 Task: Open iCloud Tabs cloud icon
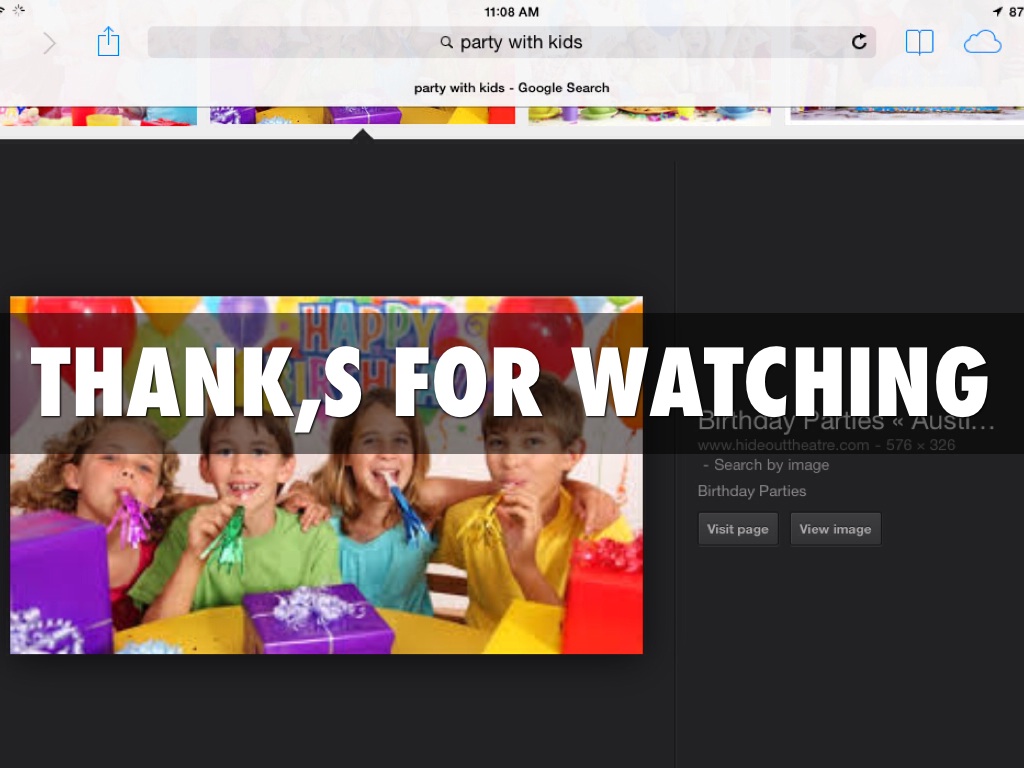coord(982,42)
